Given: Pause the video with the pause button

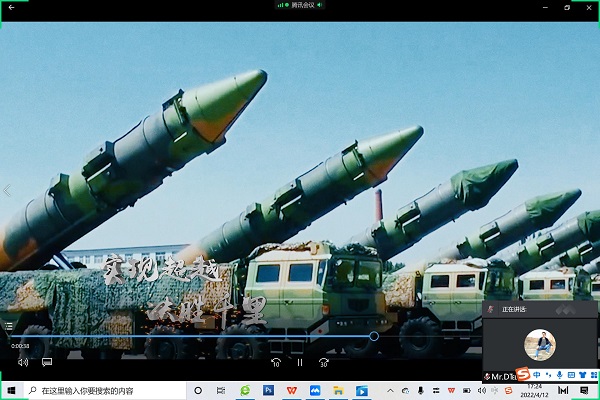Looking at the screenshot, I should point(299,362).
